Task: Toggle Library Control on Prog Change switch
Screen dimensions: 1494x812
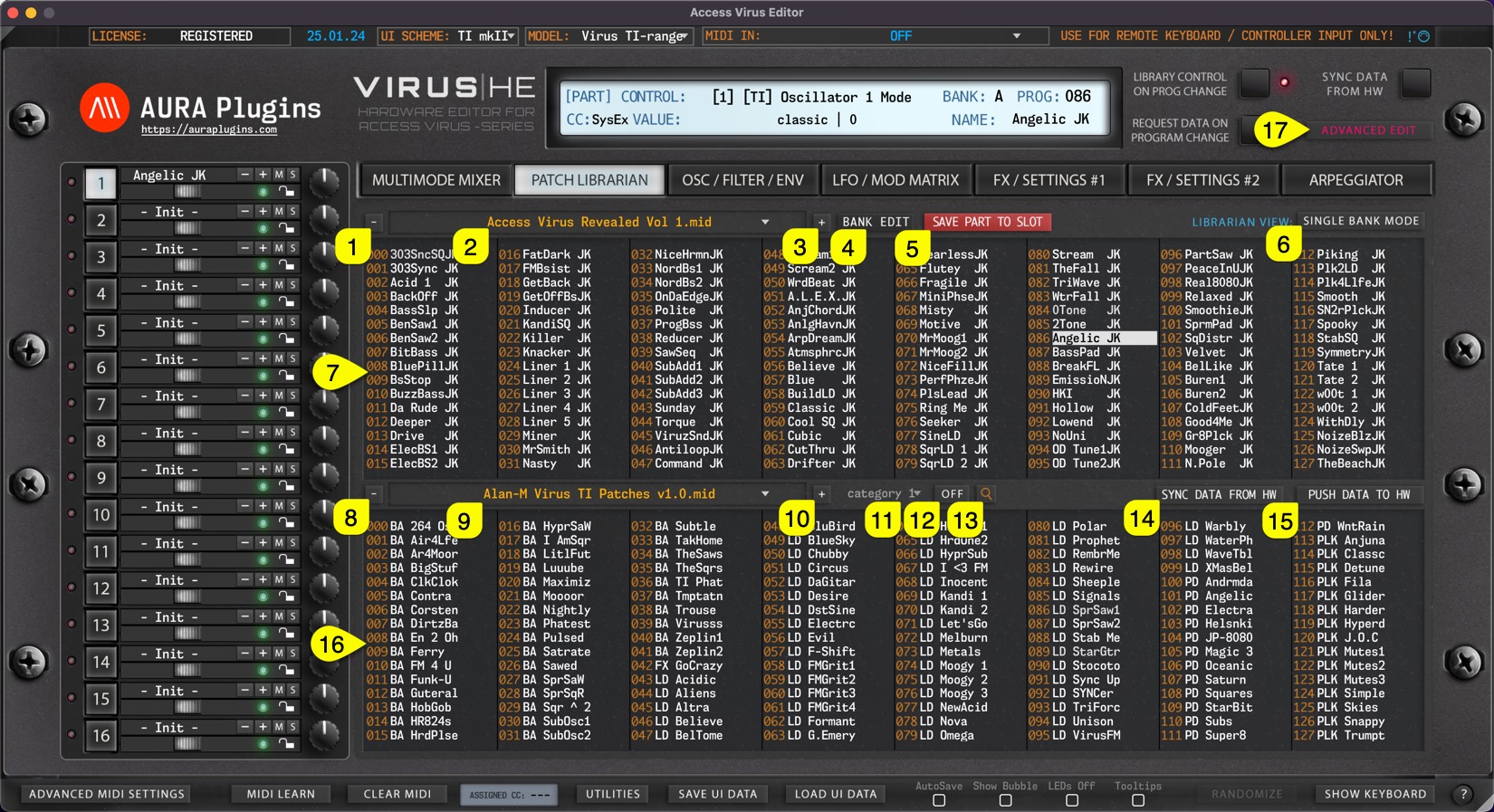Action: (1254, 83)
